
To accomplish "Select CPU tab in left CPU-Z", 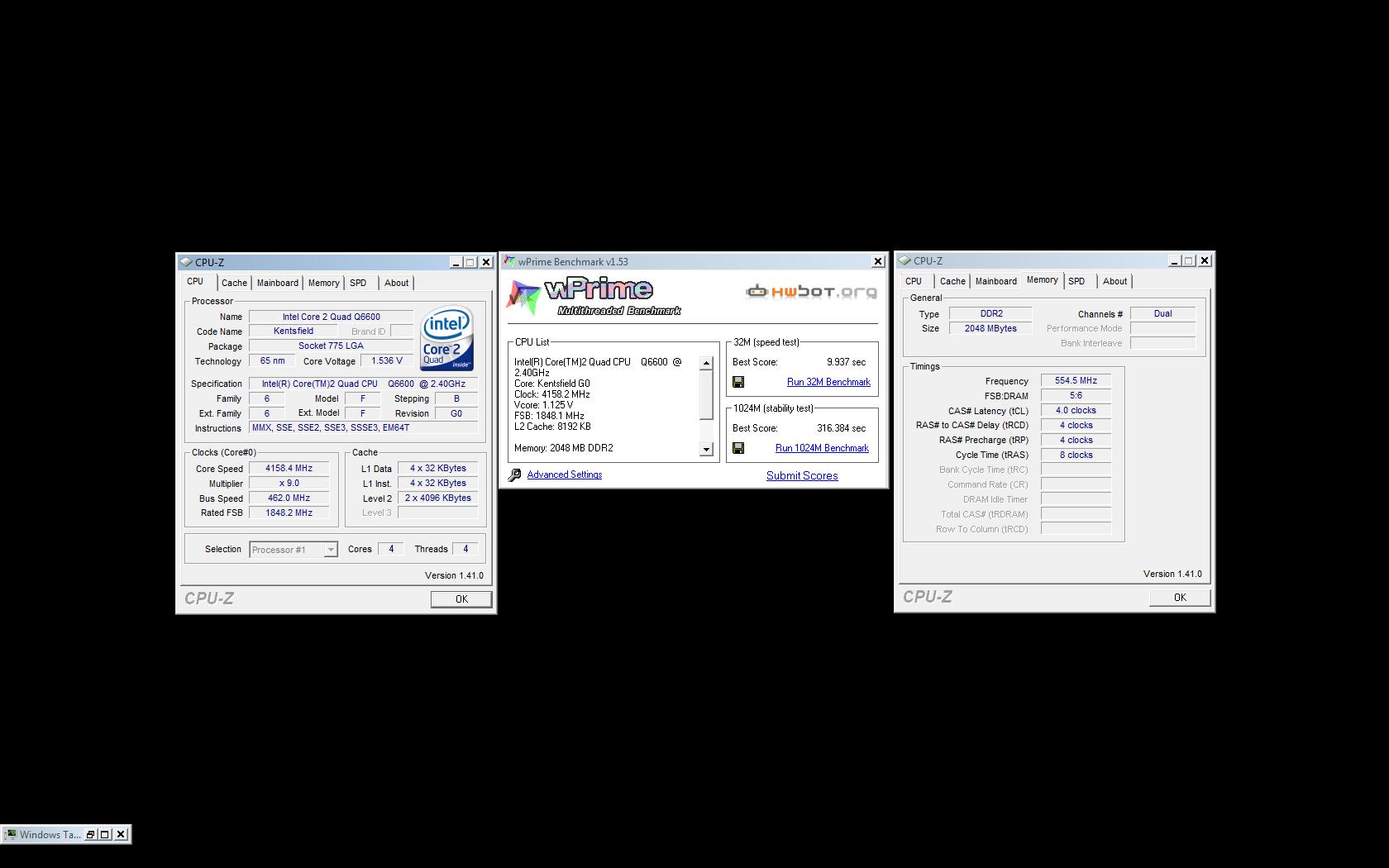I will tap(195, 281).
